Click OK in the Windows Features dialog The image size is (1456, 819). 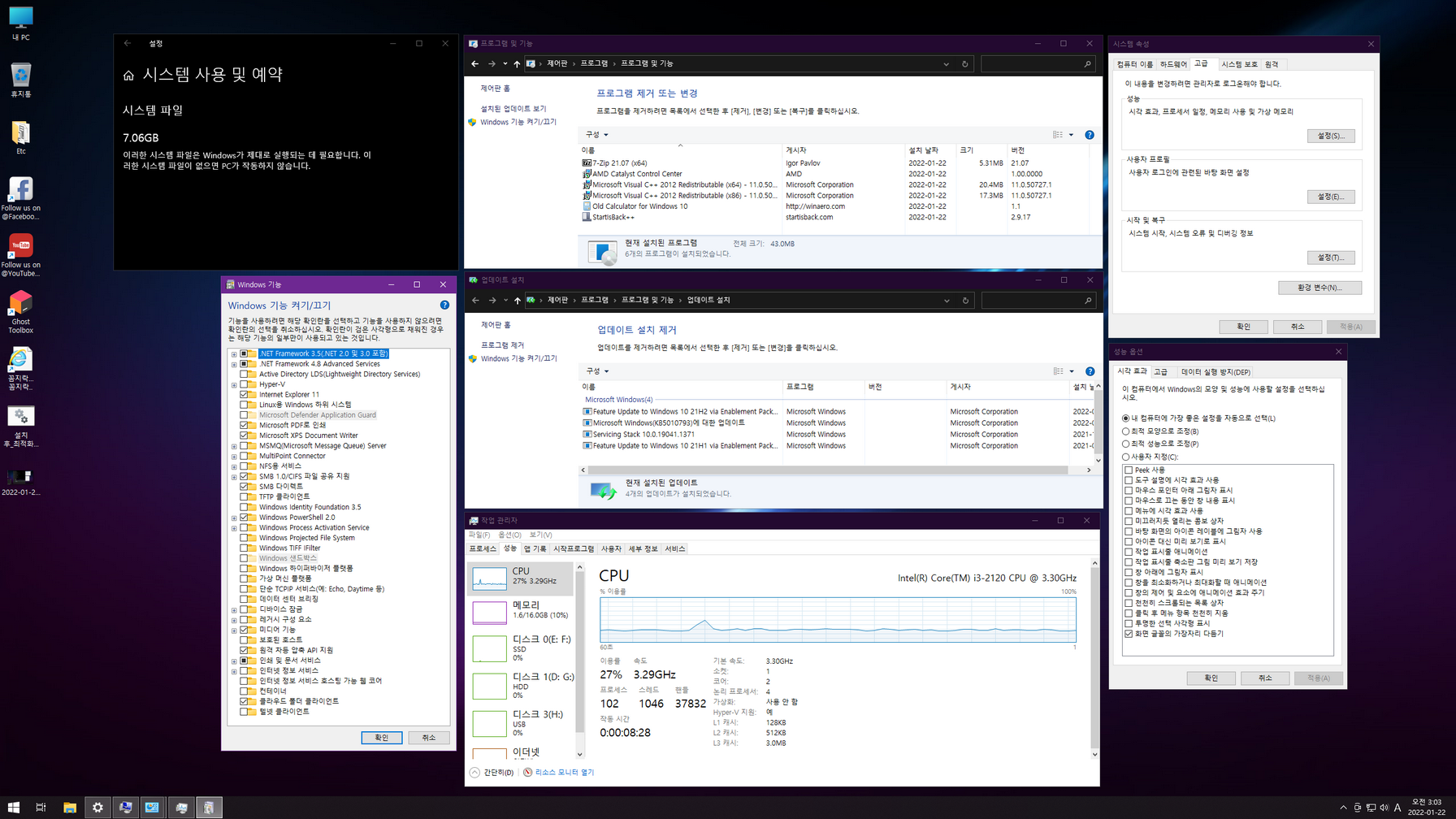tap(381, 738)
